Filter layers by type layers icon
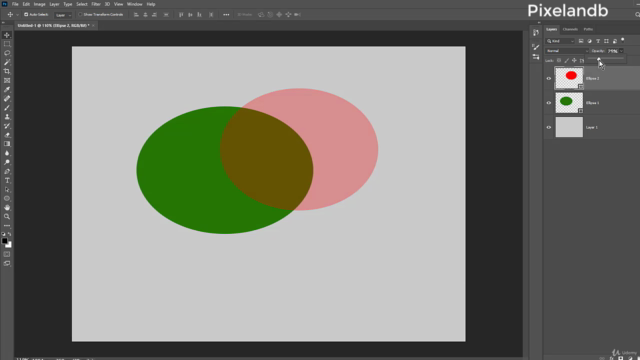Screen dimensions: 640x360 pyautogui.click(x=598, y=41)
